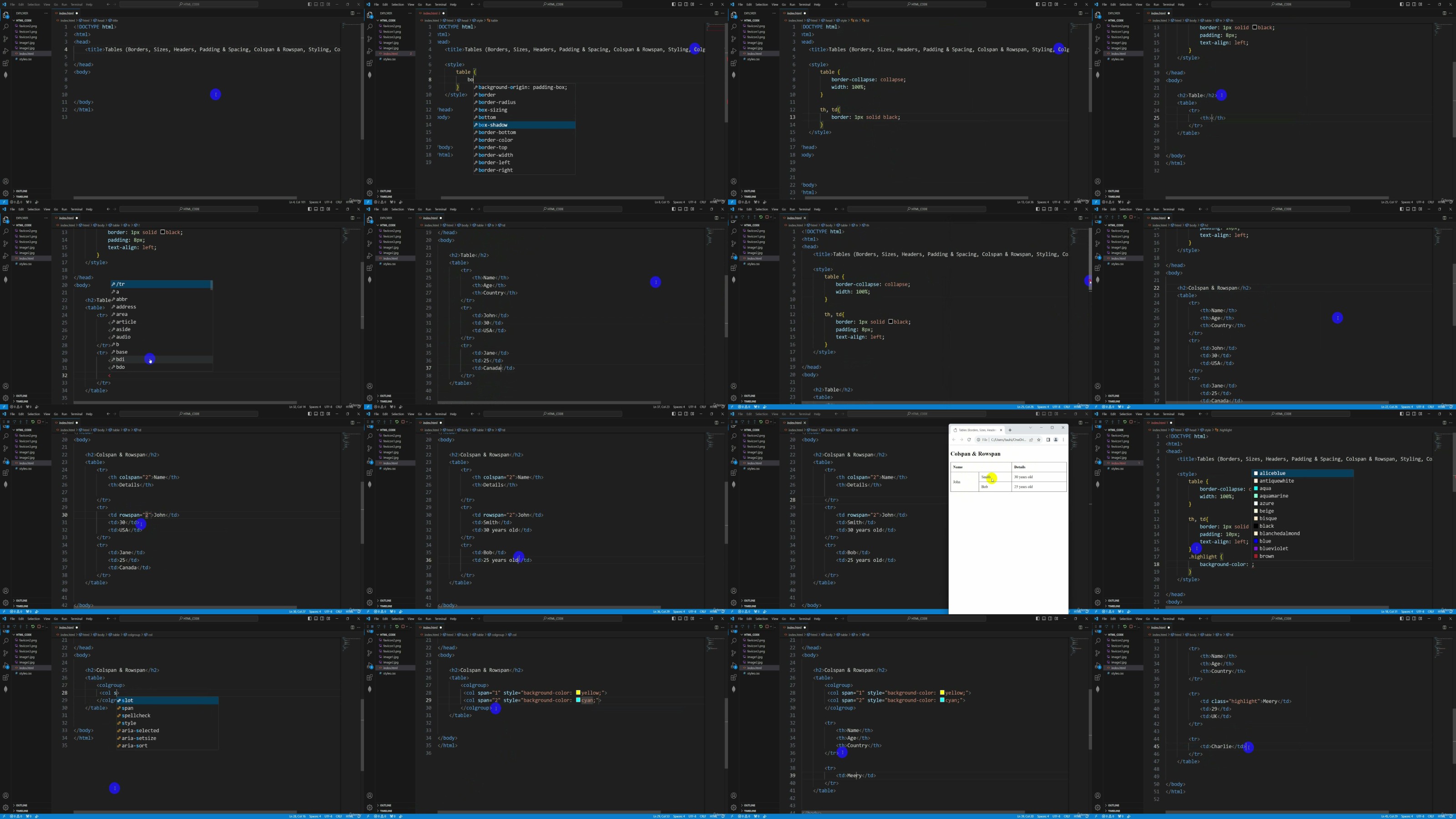Select the "aria-sort" attribute suggestion
This screenshot has width=1456, height=819.
click(134, 746)
